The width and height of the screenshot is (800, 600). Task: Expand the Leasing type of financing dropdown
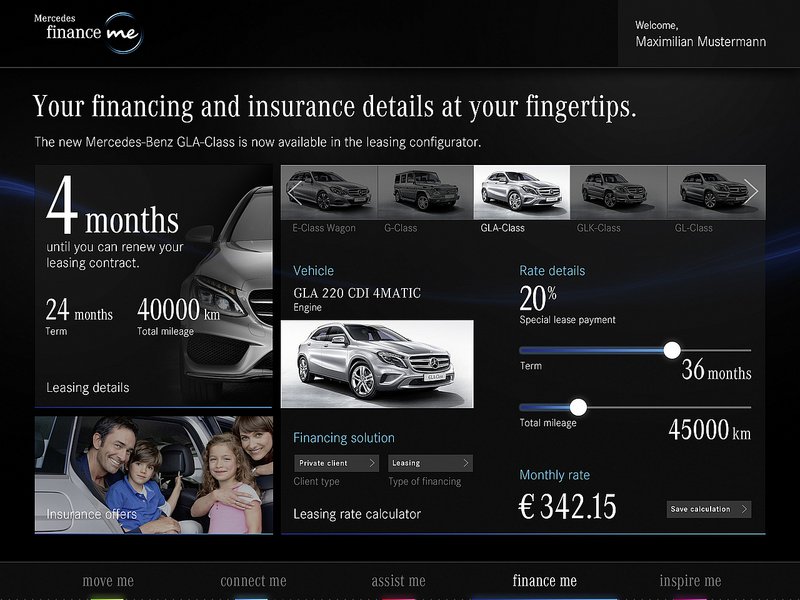tap(430, 463)
